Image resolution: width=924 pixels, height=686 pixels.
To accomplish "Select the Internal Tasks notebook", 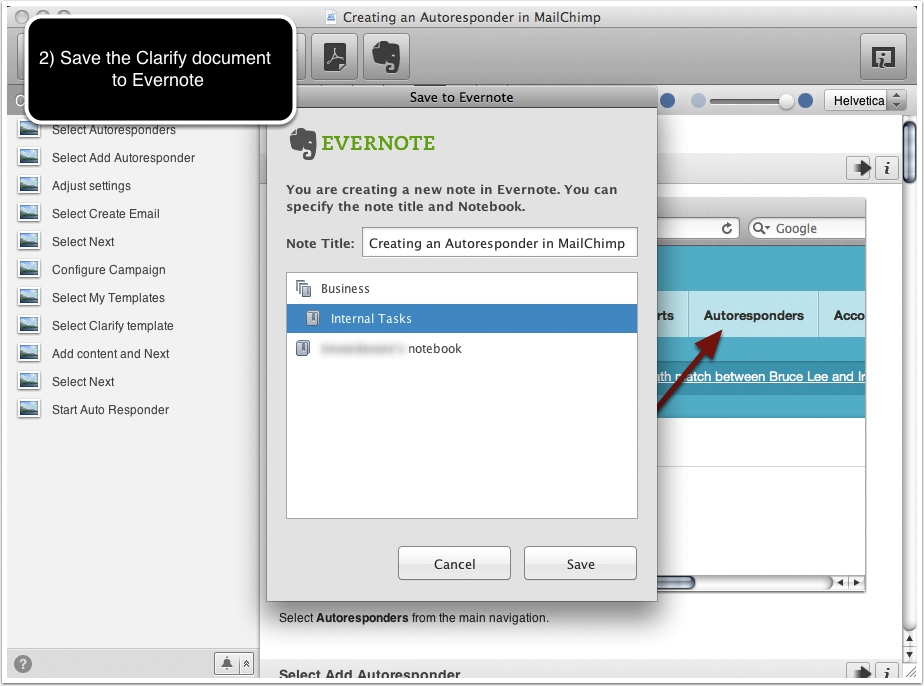I will [x=461, y=319].
